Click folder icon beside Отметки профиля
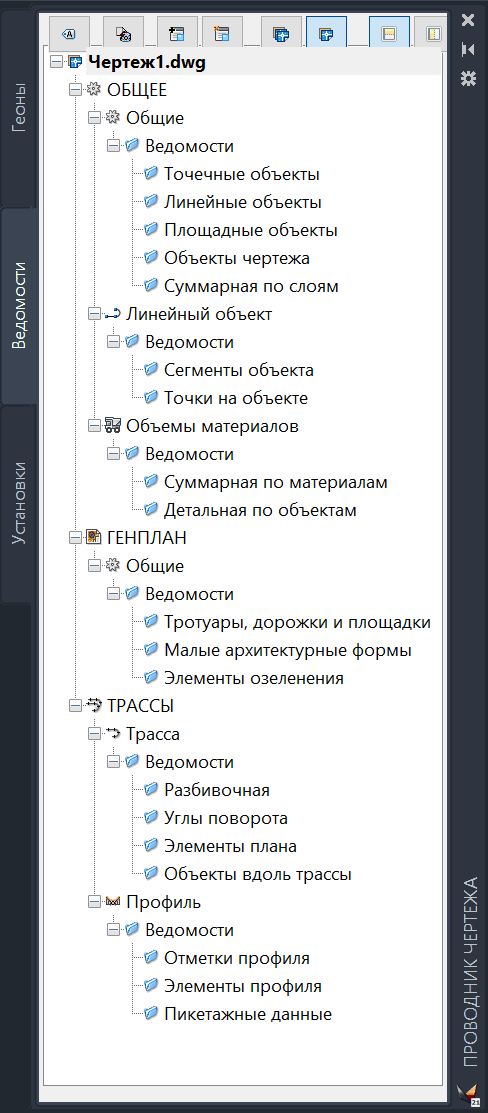 pos(151,958)
